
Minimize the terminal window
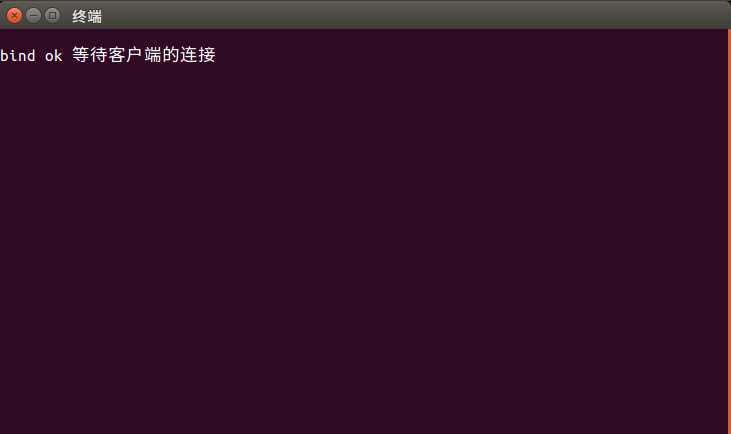point(34,15)
